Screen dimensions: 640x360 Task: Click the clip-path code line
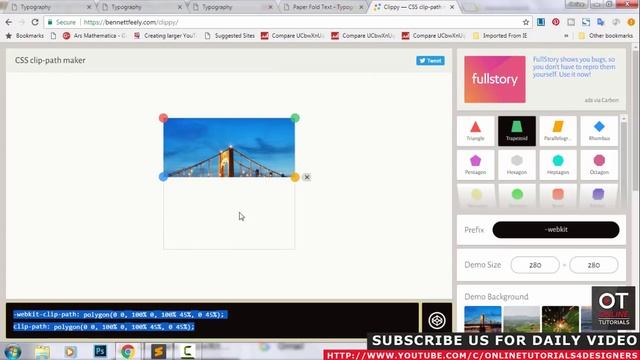(104, 327)
